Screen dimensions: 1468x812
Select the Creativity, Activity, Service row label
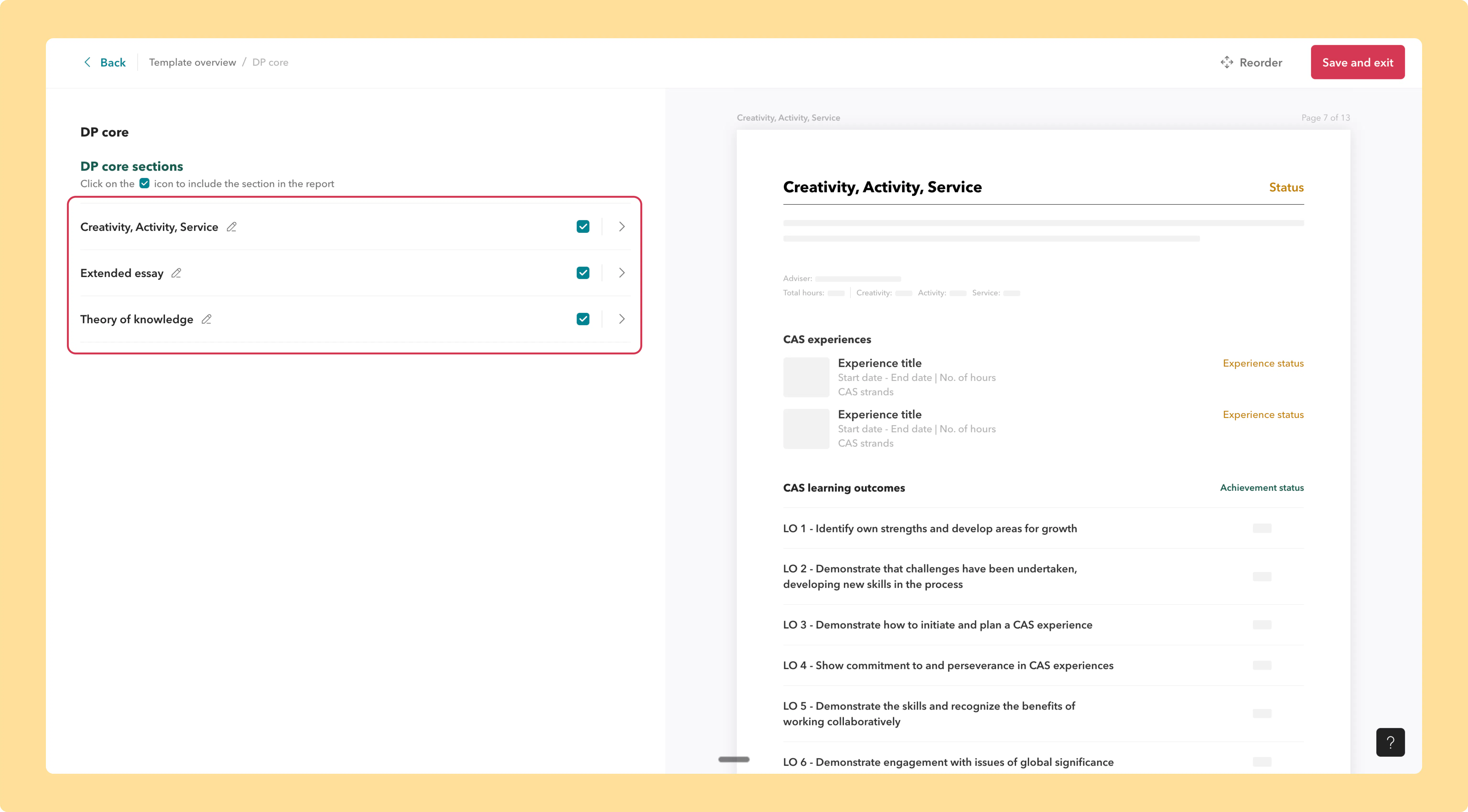tap(149, 227)
